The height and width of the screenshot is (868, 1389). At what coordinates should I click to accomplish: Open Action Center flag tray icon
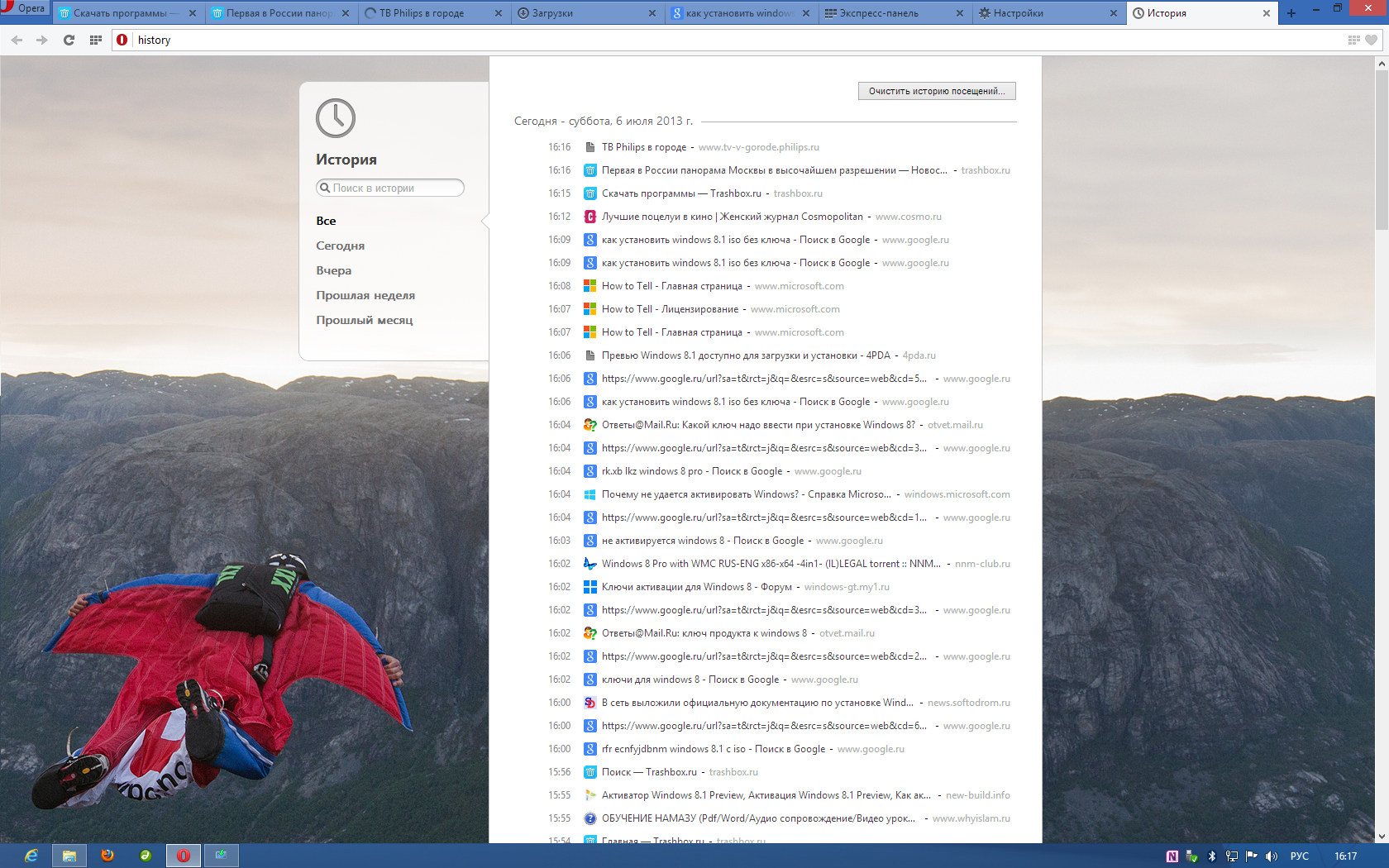coord(1251,856)
